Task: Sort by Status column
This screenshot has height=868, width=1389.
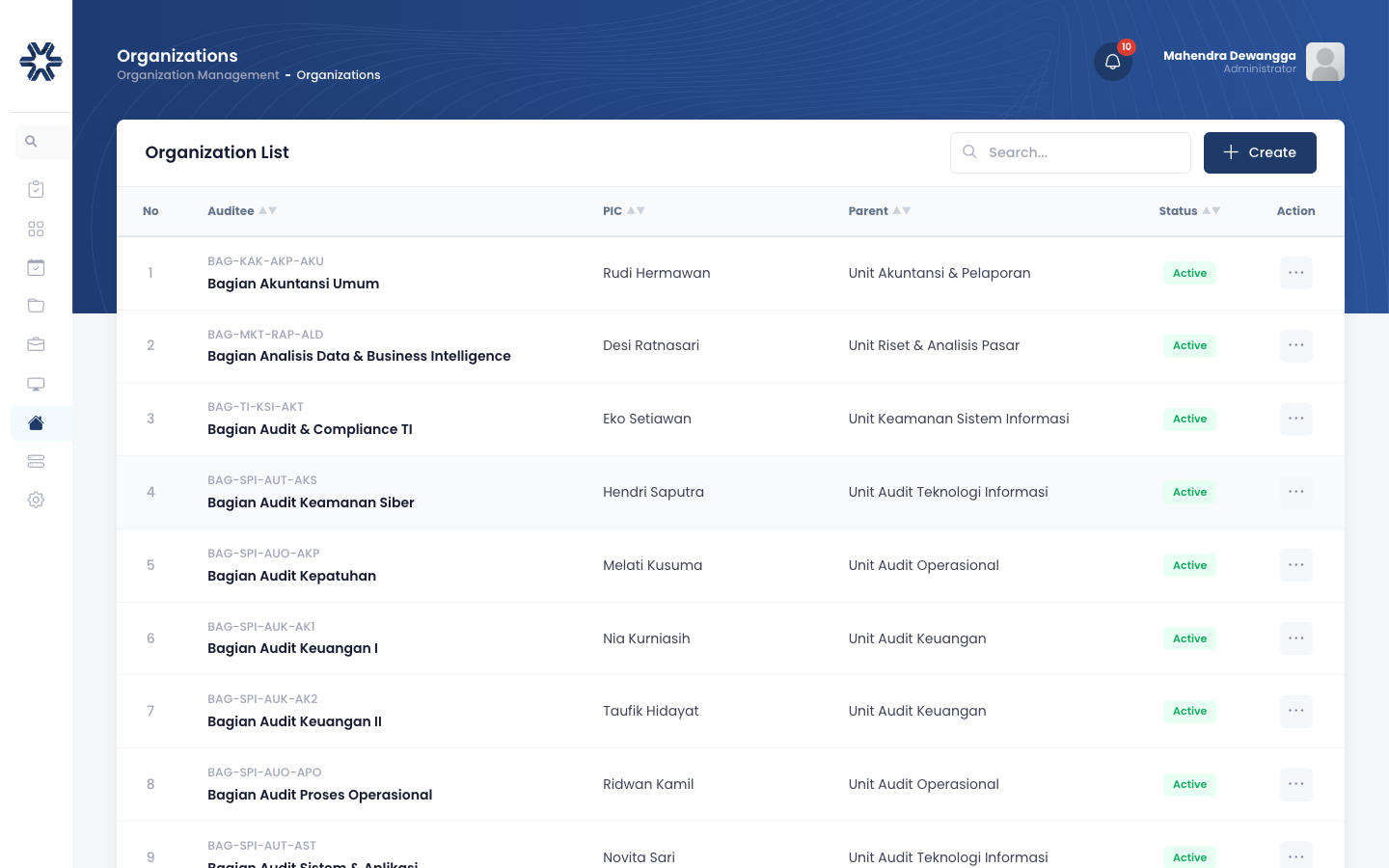Action: click(1189, 211)
